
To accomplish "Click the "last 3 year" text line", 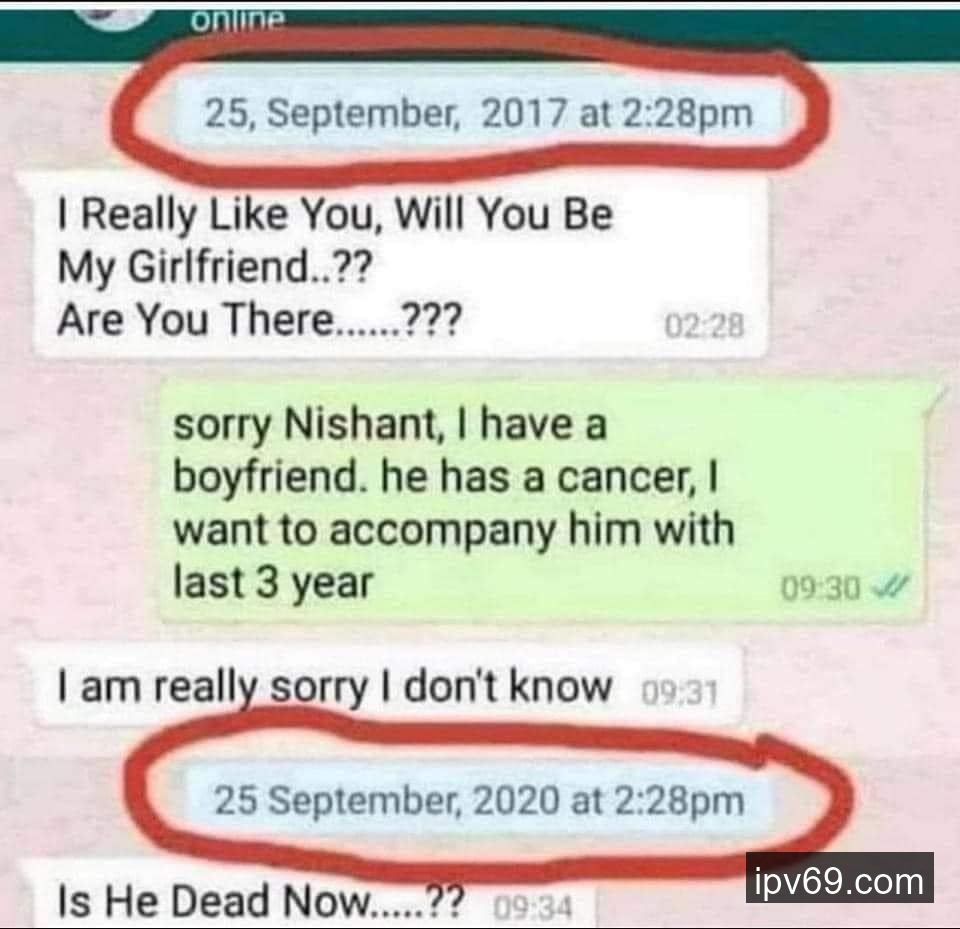I will coord(274,582).
